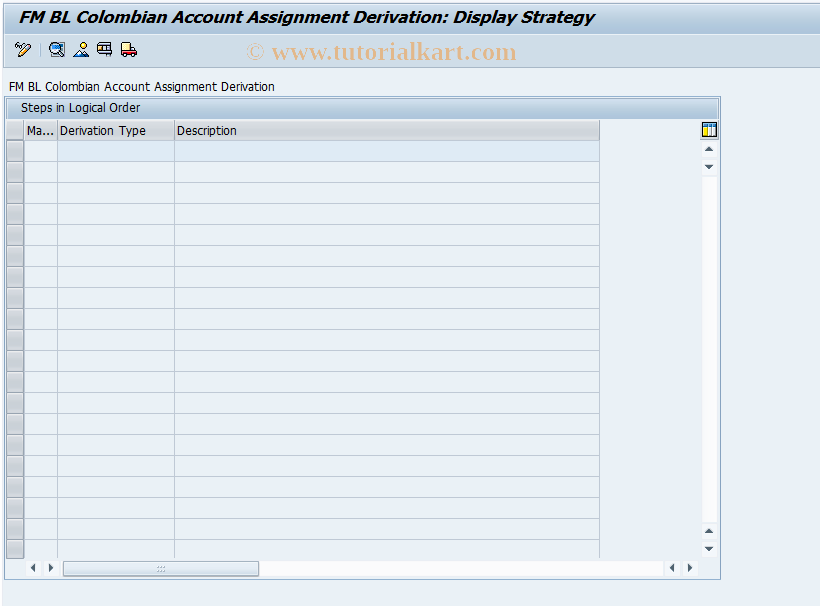
Task: Click 'FM BL Colombian Account Assignment Derivation' label
Action: 142,87
